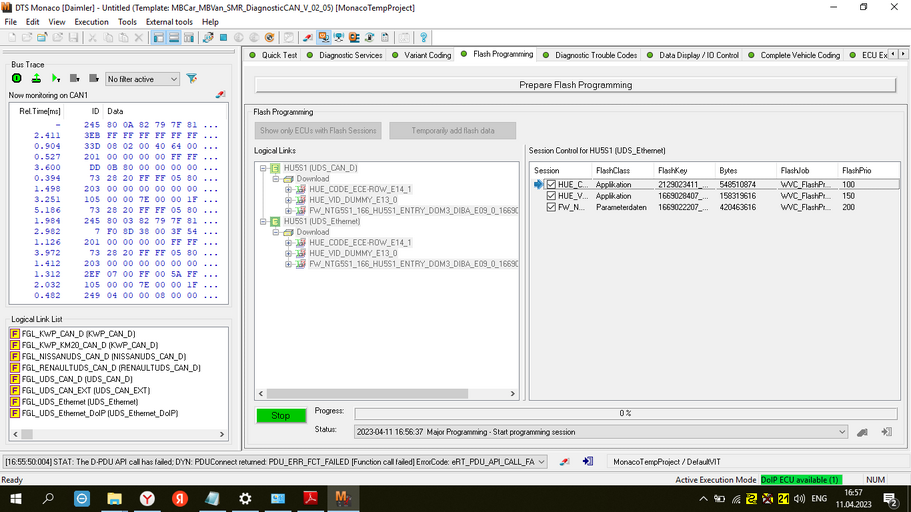Screen dimensions: 911x512
Task: Open help via blue question mark icon
Action: 424,38
